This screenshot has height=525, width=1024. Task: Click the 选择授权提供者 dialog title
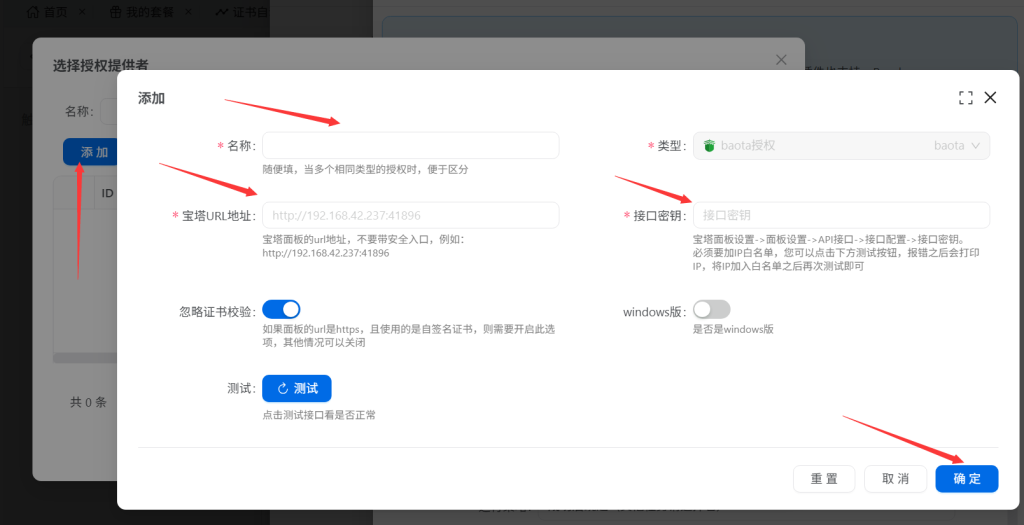(x=101, y=65)
